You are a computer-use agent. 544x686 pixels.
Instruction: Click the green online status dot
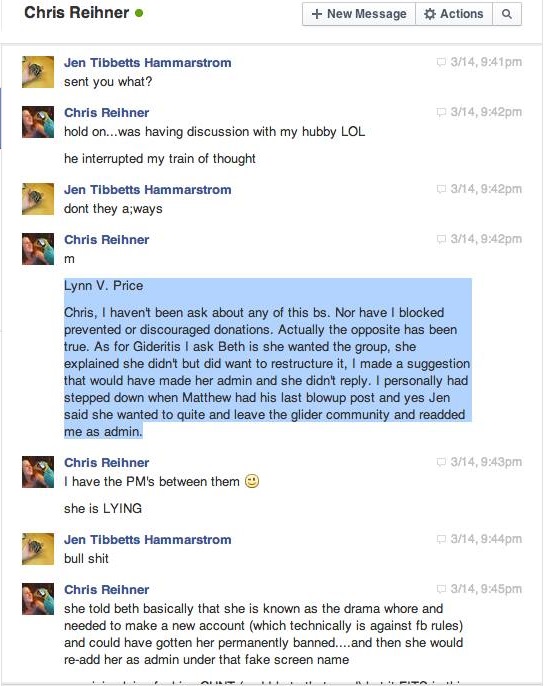139,13
